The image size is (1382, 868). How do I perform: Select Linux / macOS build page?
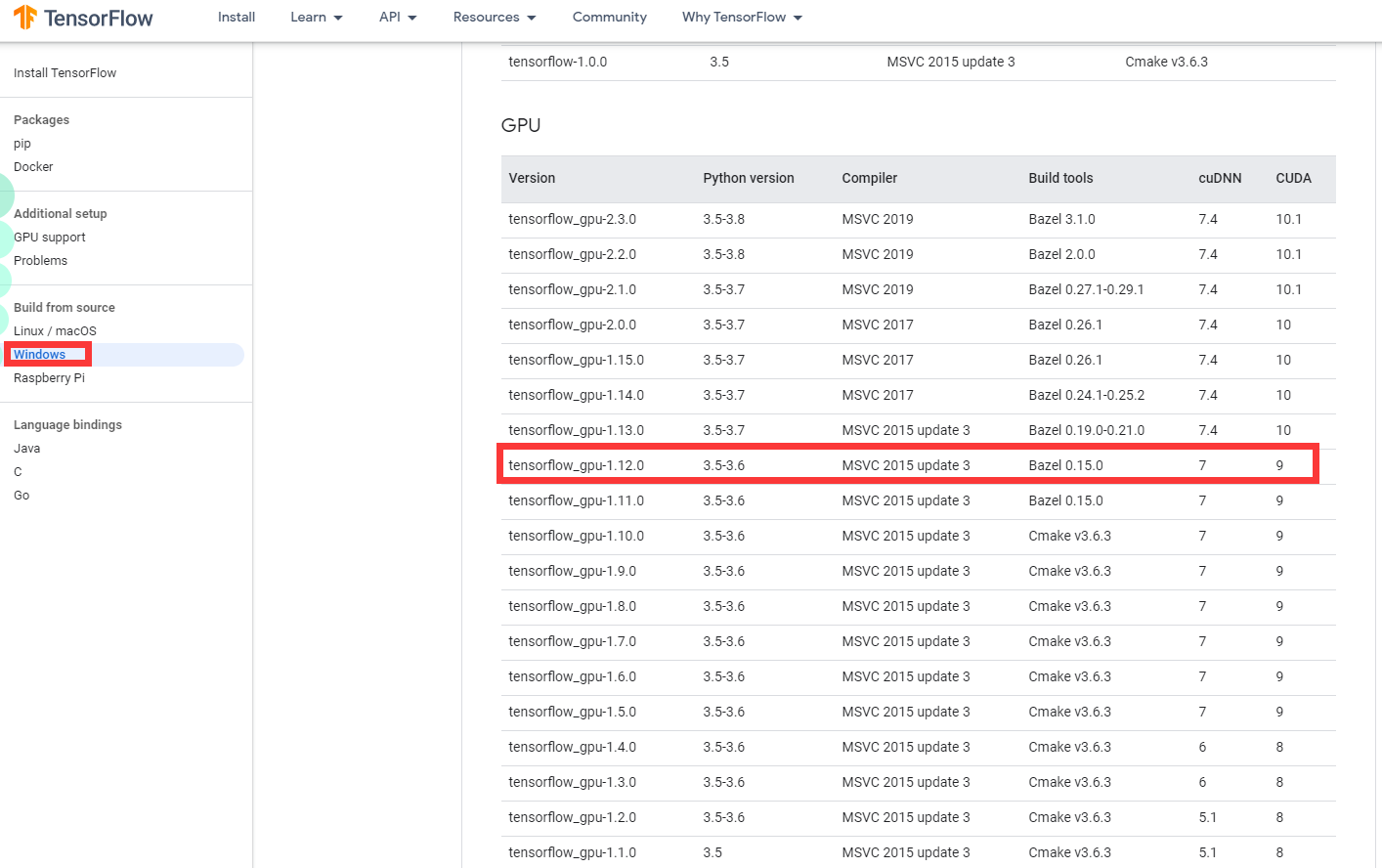coord(55,331)
